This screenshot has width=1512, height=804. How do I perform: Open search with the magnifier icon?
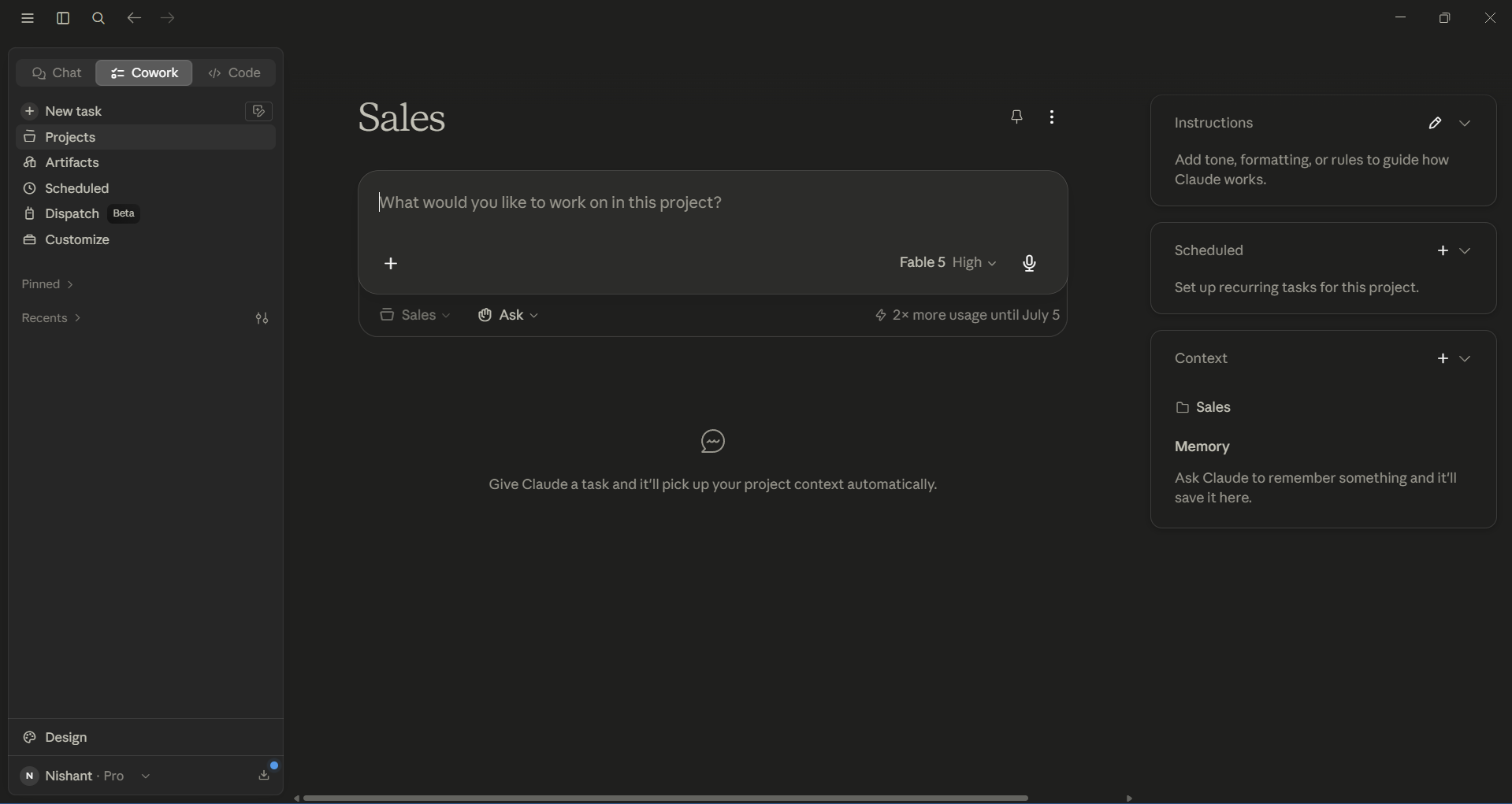[98, 19]
